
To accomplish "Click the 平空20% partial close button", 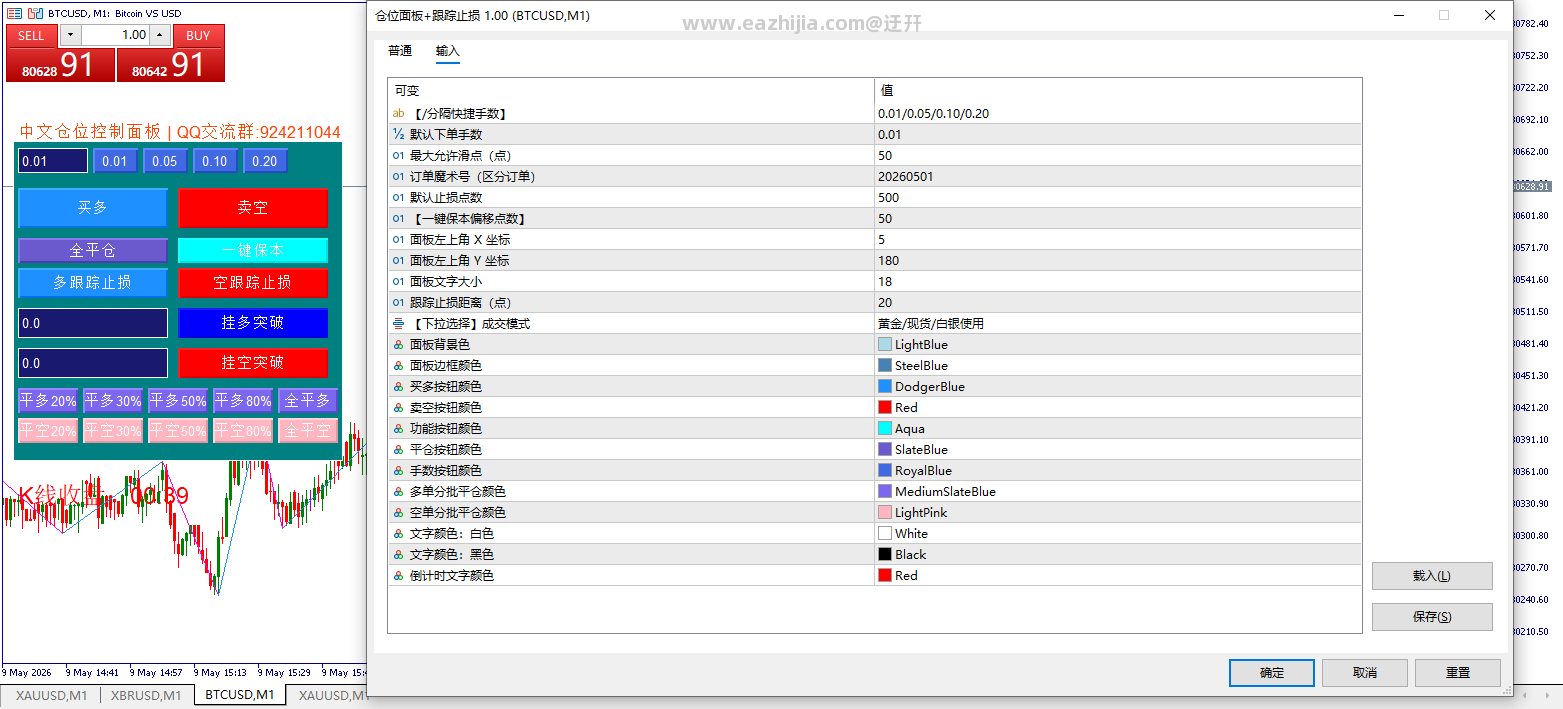I will [48, 431].
